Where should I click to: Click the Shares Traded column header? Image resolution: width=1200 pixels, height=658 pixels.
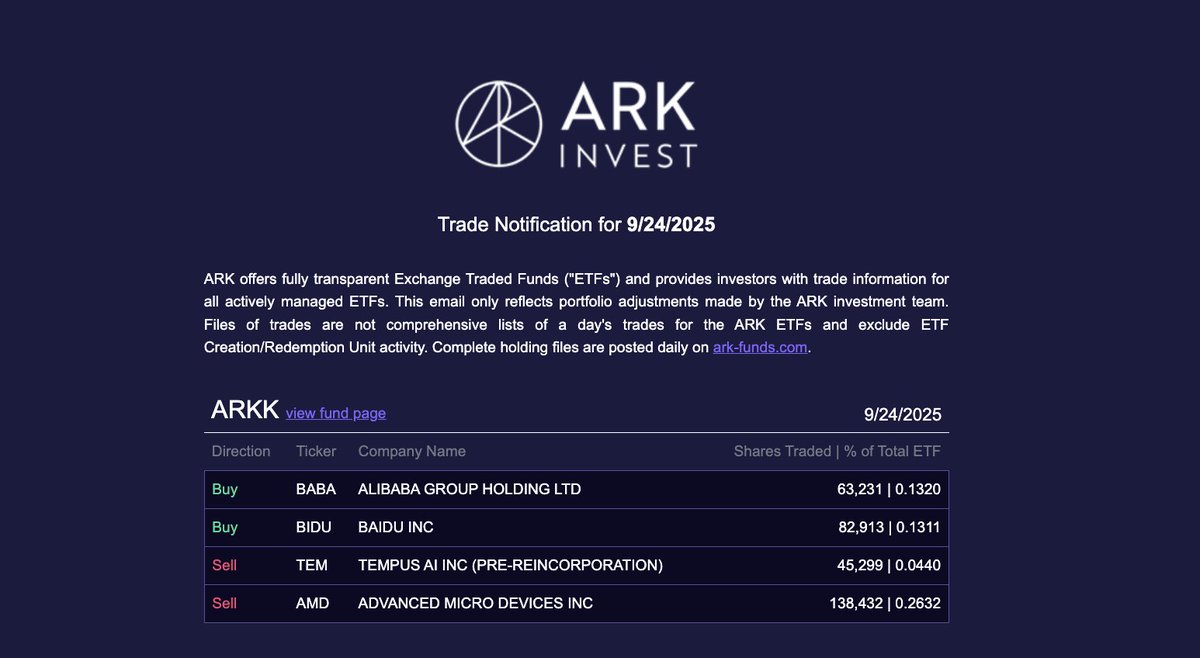tap(782, 451)
